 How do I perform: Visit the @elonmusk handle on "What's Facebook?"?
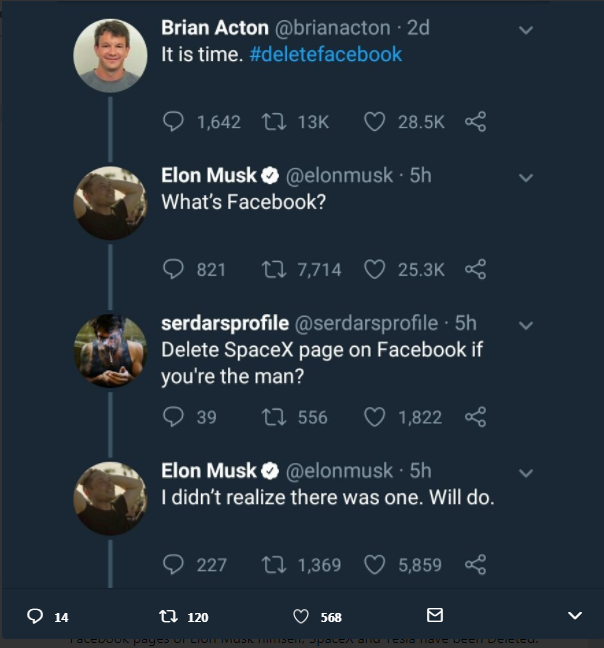pyautogui.click(x=340, y=175)
